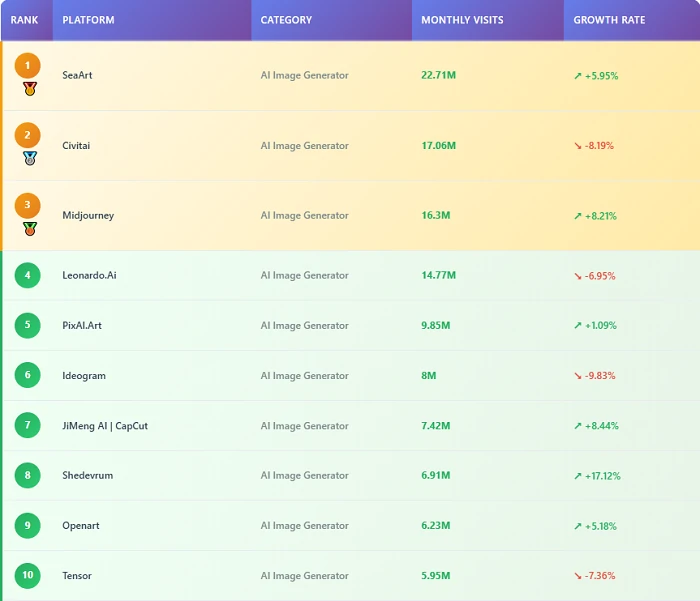
Task: Click the gold medal icon under rank 1
Action: 29,89
